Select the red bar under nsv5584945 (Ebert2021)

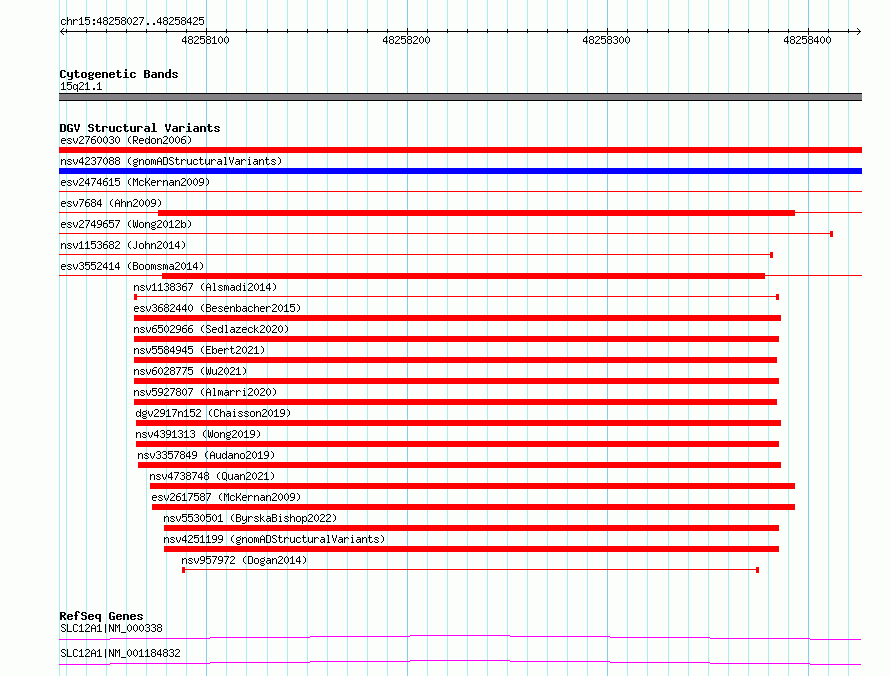455,360
